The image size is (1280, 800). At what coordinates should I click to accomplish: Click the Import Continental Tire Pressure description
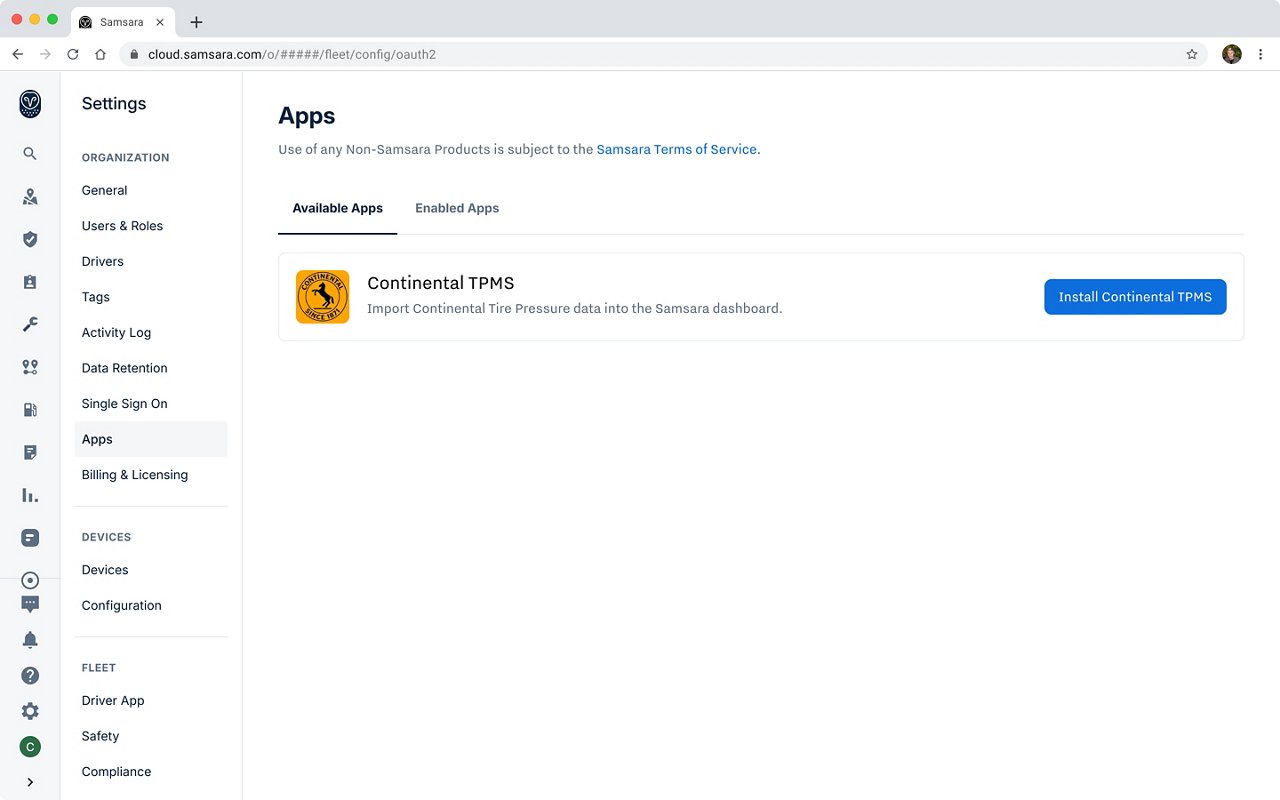pos(575,308)
